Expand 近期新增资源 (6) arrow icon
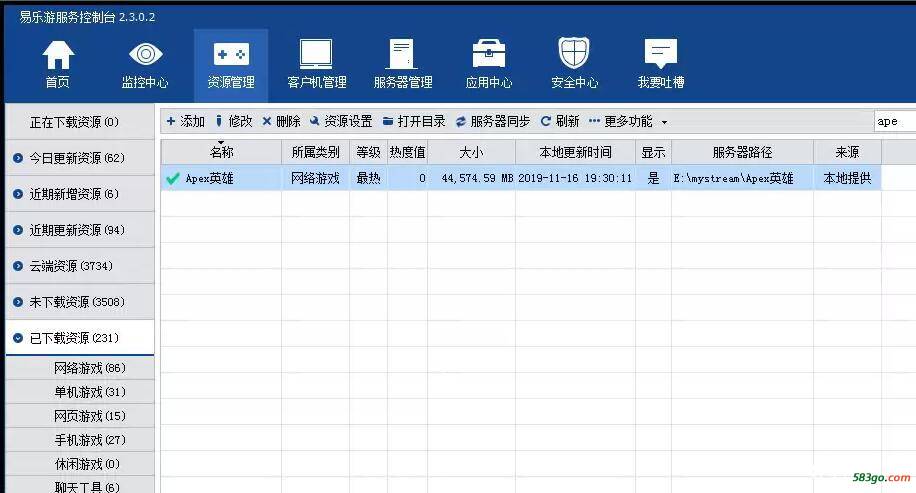 pyautogui.click(x=18, y=194)
